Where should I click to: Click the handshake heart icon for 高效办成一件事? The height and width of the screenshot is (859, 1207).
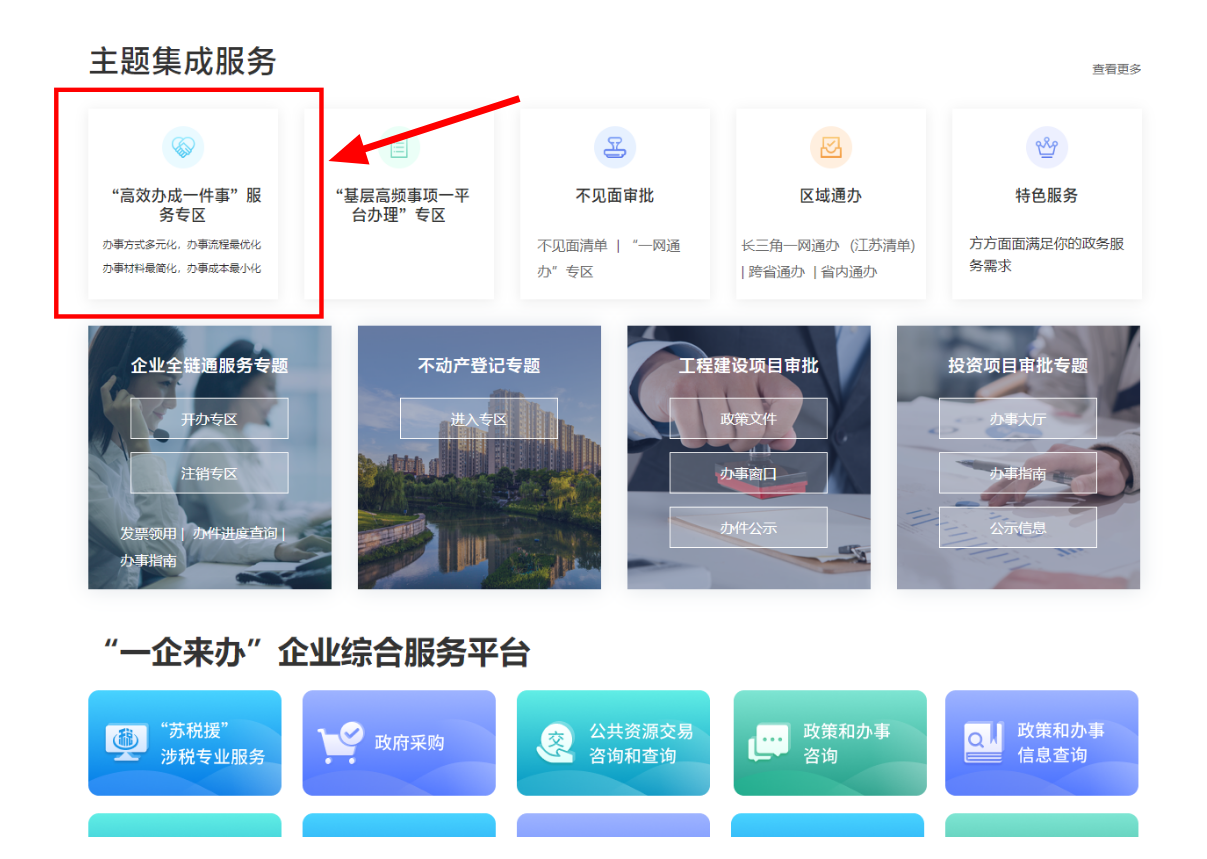point(183,148)
